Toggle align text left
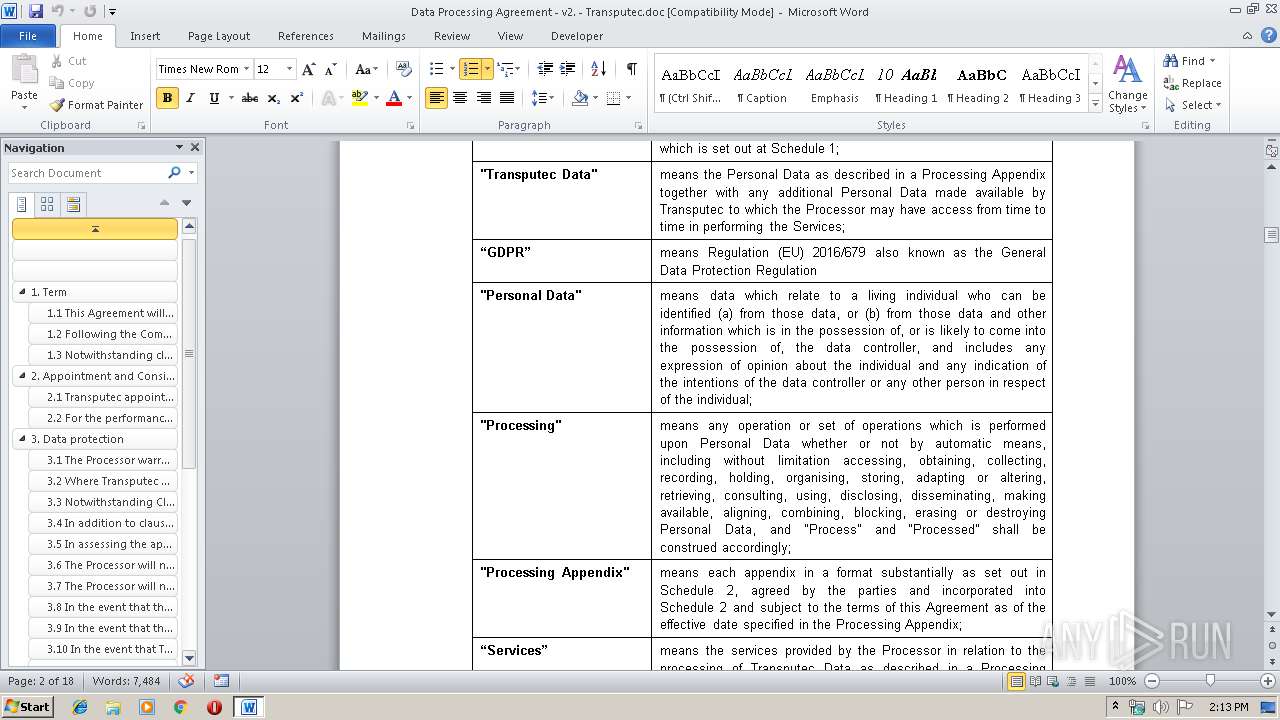The height and width of the screenshot is (720, 1280). (x=436, y=98)
